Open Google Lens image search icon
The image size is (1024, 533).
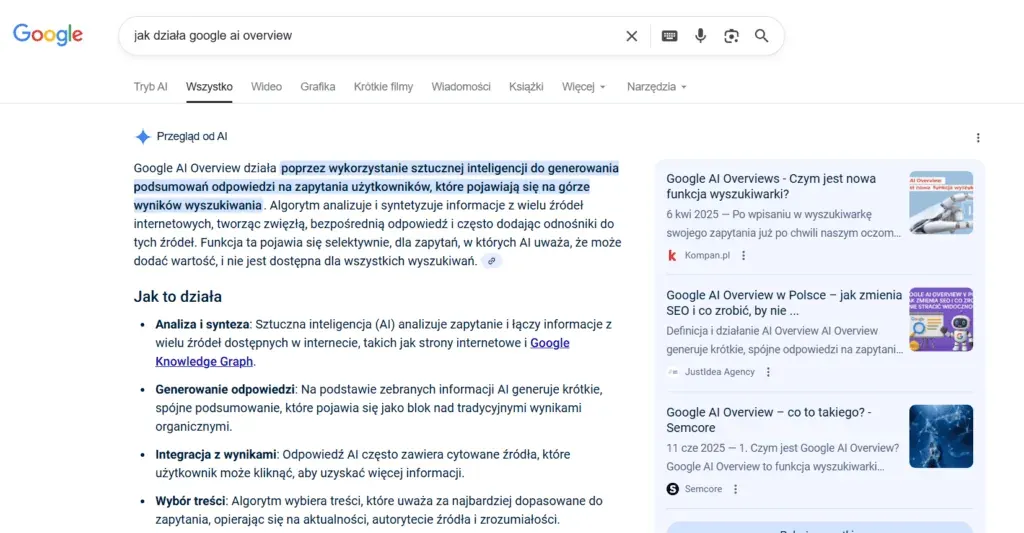(731, 36)
